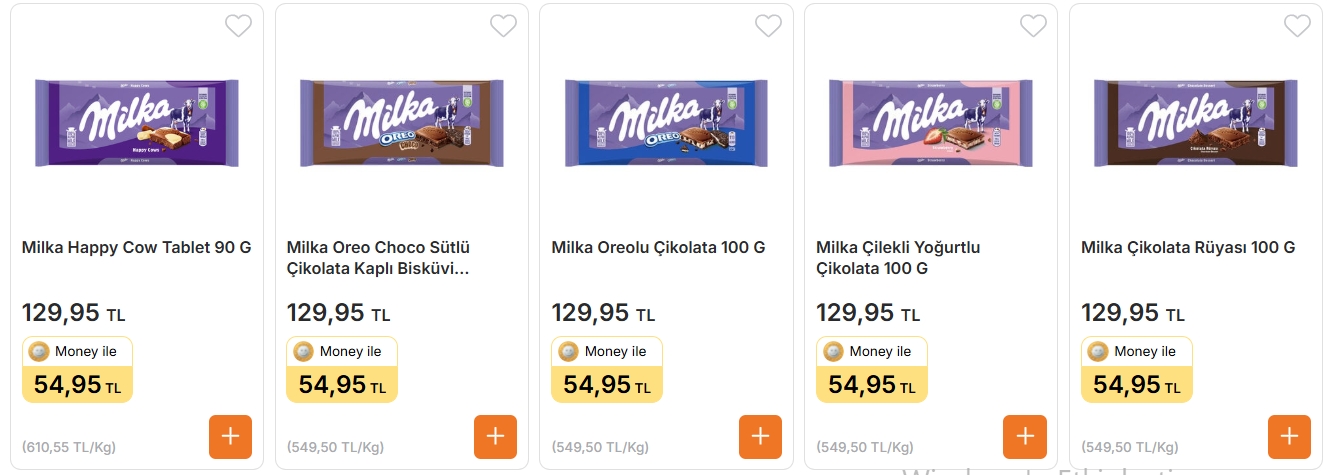Toggle heart on Milka Çikolata Rüyası

(1297, 26)
